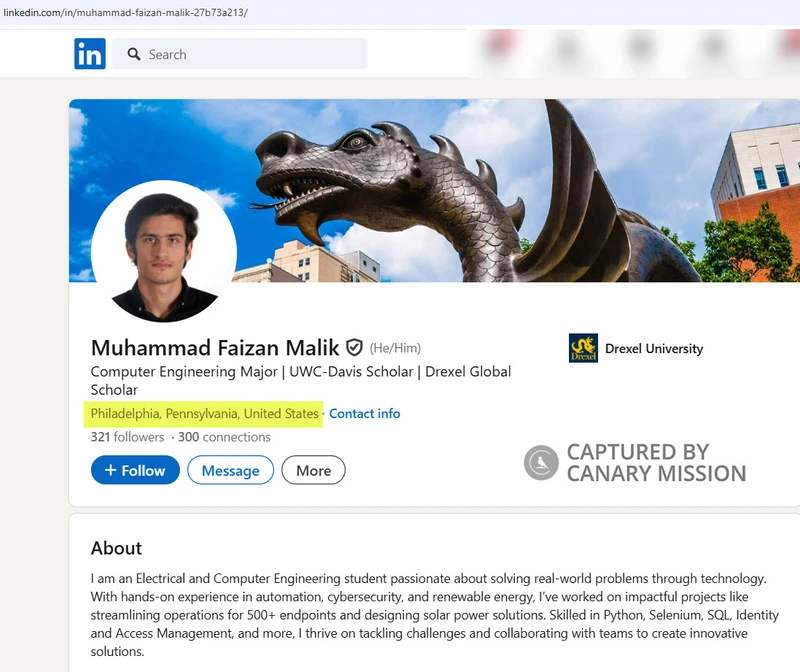Click the About section heading
The height and width of the screenshot is (672, 800).
[x=116, y=548]
